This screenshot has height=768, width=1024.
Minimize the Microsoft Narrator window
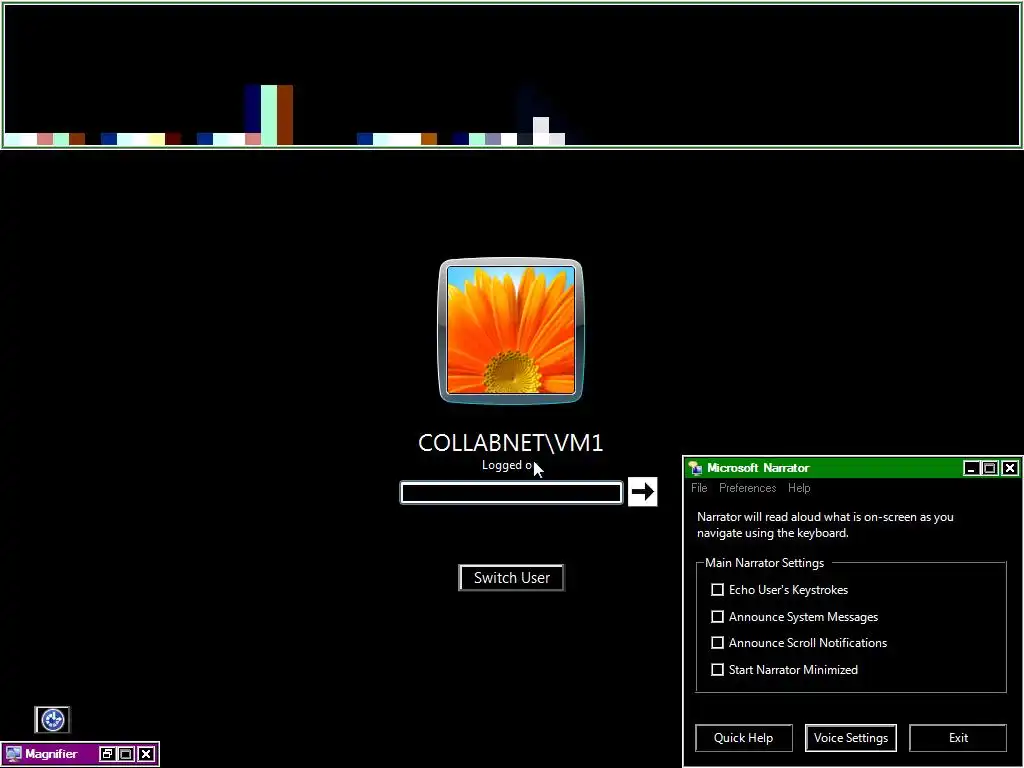tap(971, 468)
